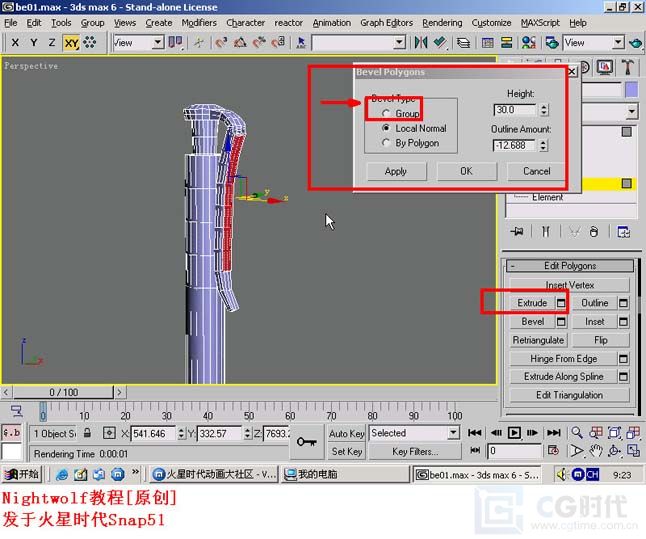Click the Align tool icon
Screen dimensions: 646x539
tap(440, 42)
